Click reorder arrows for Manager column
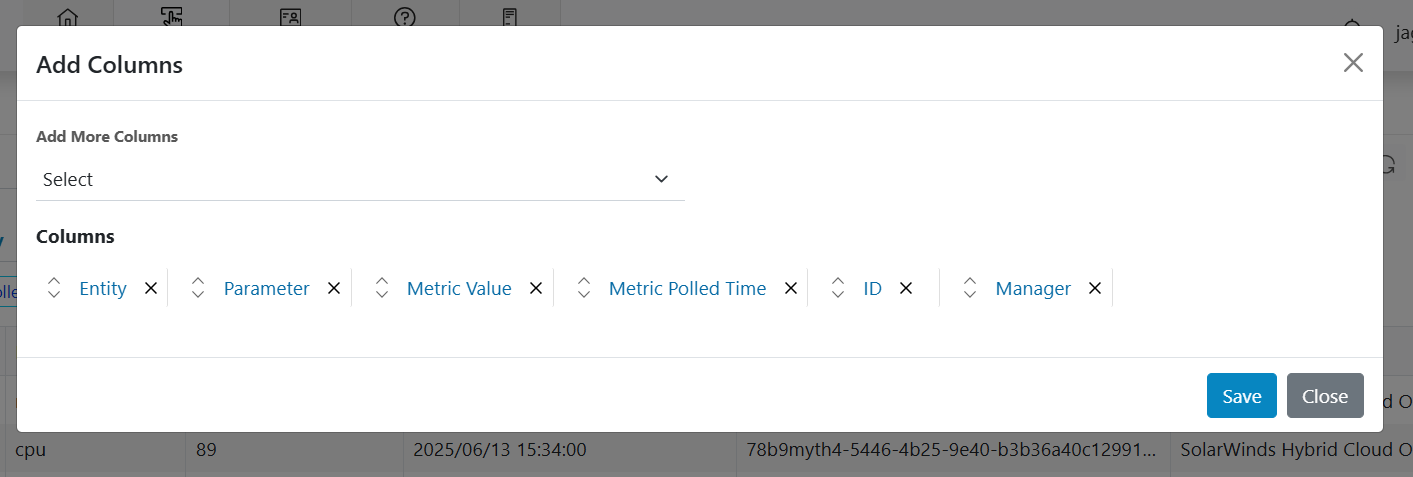This screenshot has height=477, width=1413. pyautogui.click(x=970, y=288)
